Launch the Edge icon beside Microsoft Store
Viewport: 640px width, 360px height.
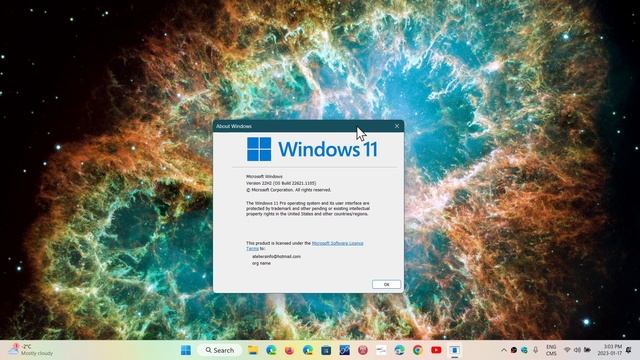308,350
